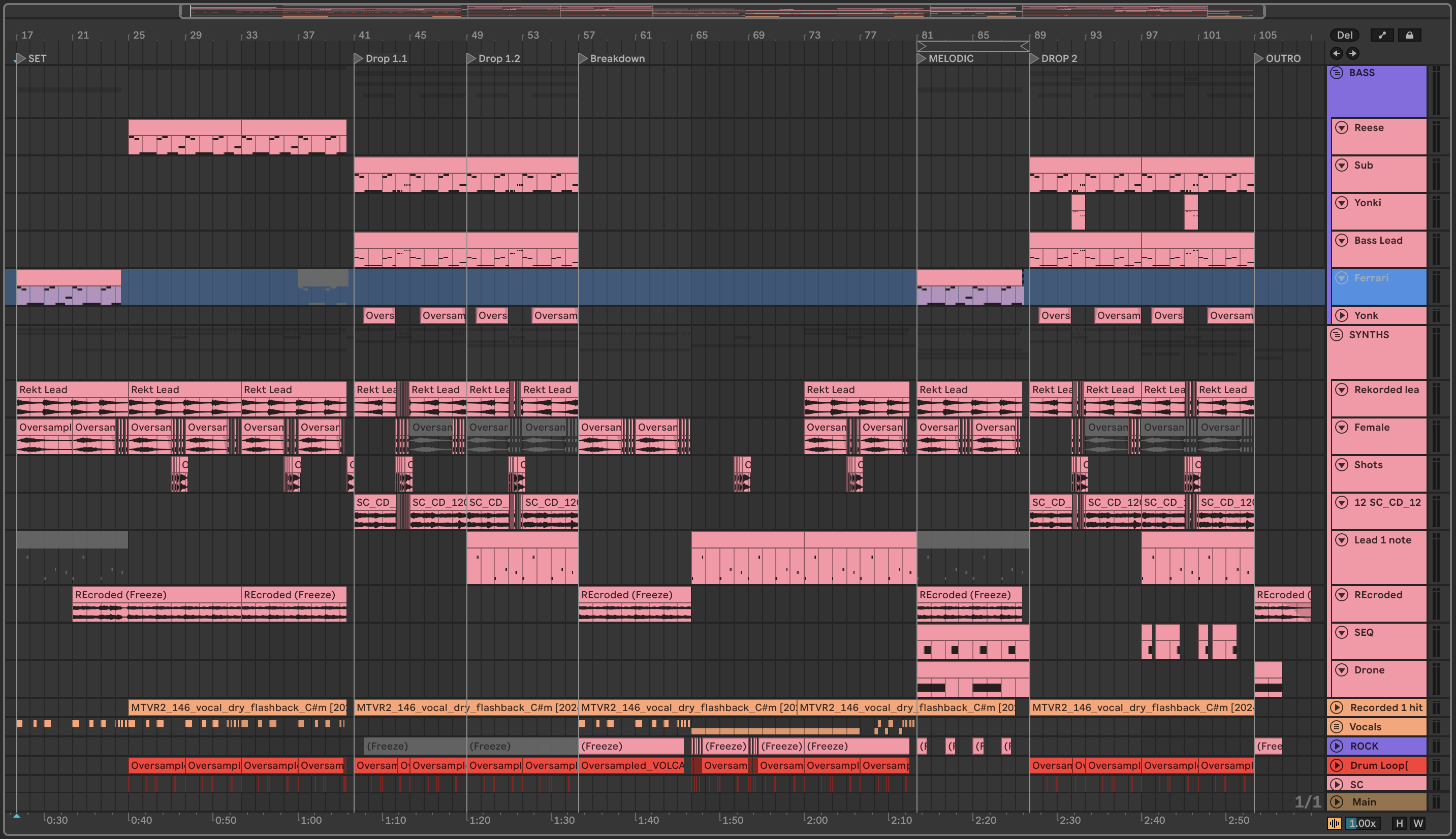The width and height of the screenshot is (1456, 839).
Task: Click the arrangement overview bar at top
Action: coord(722,11)
